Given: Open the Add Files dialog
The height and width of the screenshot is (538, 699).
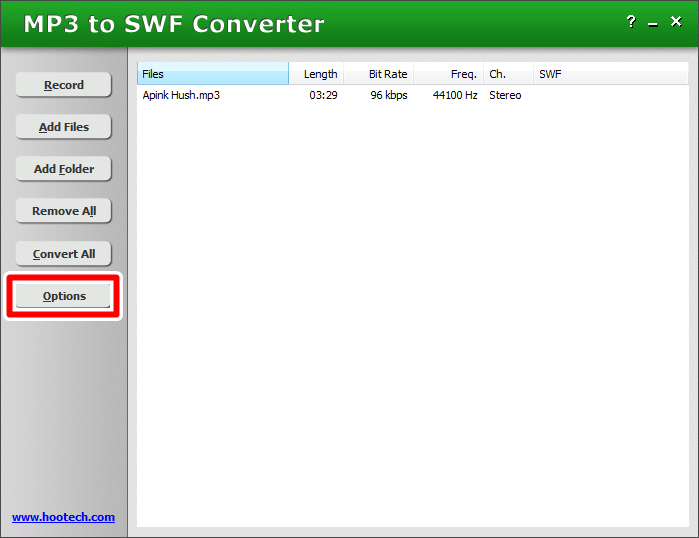Looking at the screenshot, I should pos(63,127).
